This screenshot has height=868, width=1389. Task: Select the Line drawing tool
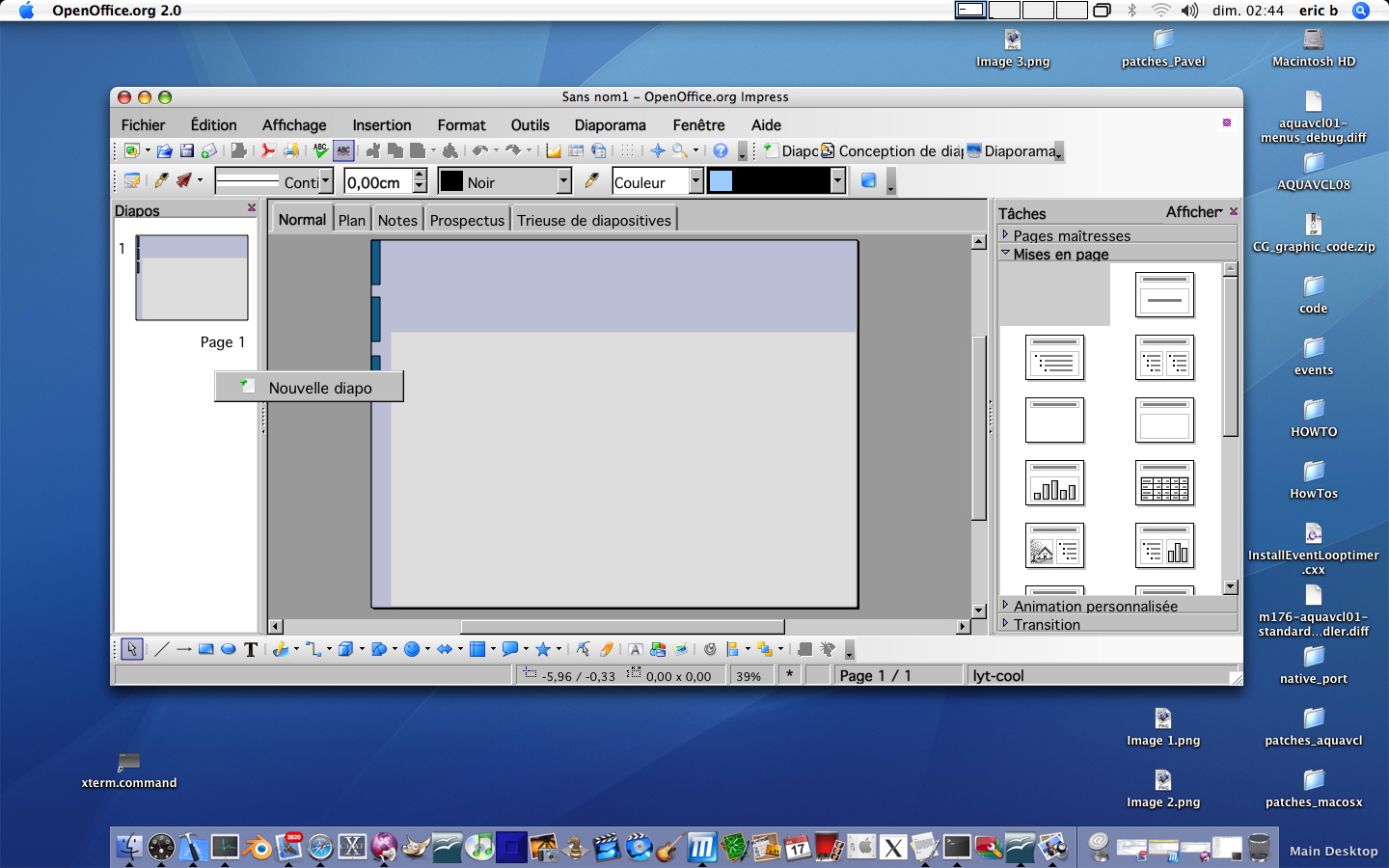coord(161,649)
